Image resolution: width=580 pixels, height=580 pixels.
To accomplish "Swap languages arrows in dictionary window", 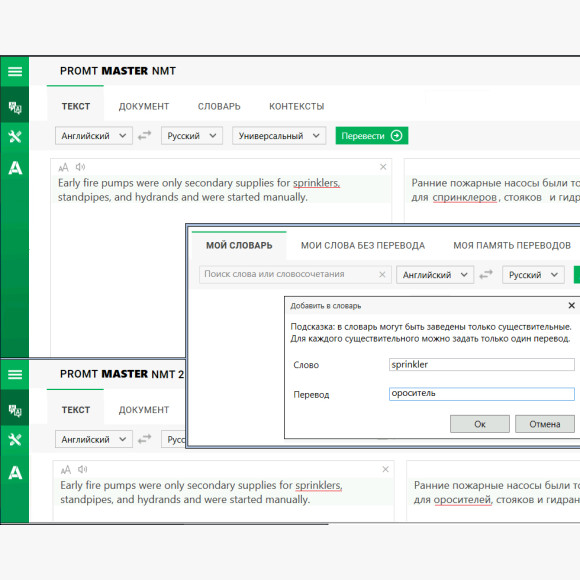I will tap(486, 274).
